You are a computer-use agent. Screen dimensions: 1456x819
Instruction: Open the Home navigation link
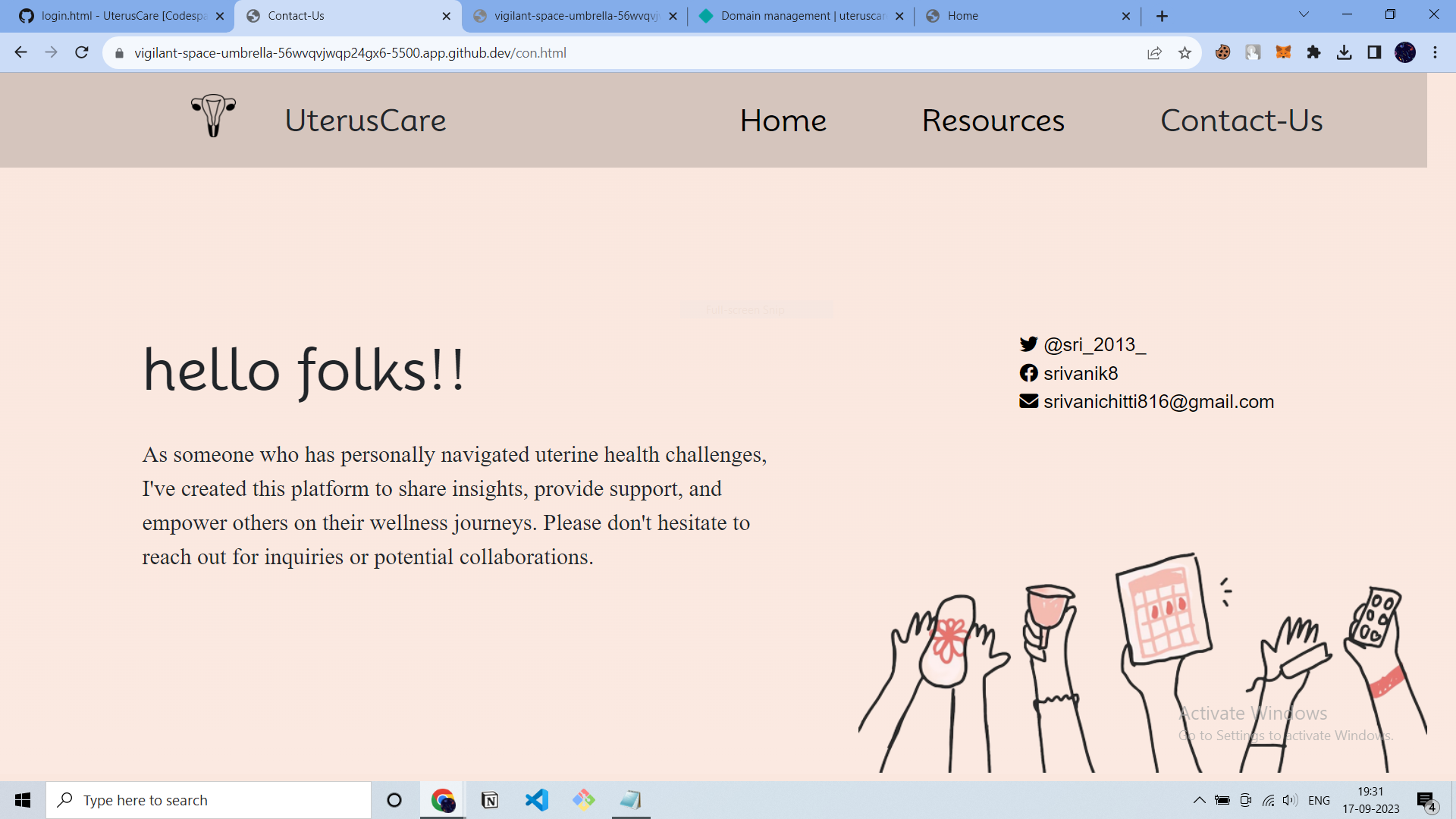click(x=783, y=121)
